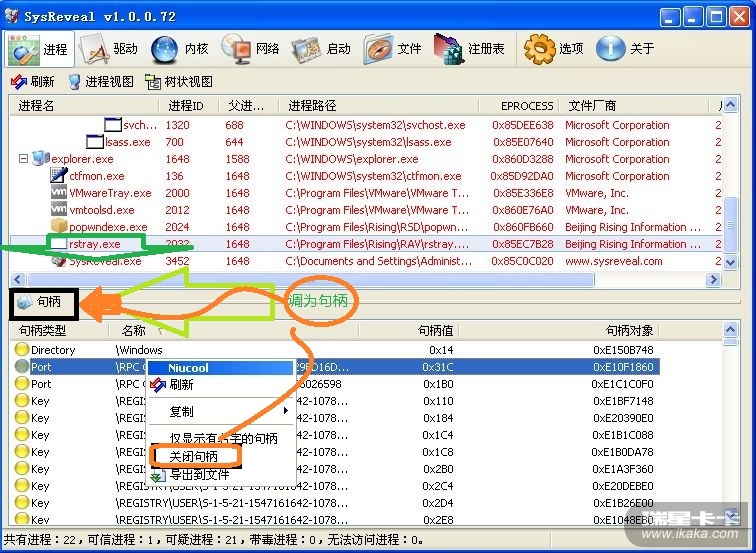Select highlighted Port handle 0x31C icon

[x=22, y=366]
